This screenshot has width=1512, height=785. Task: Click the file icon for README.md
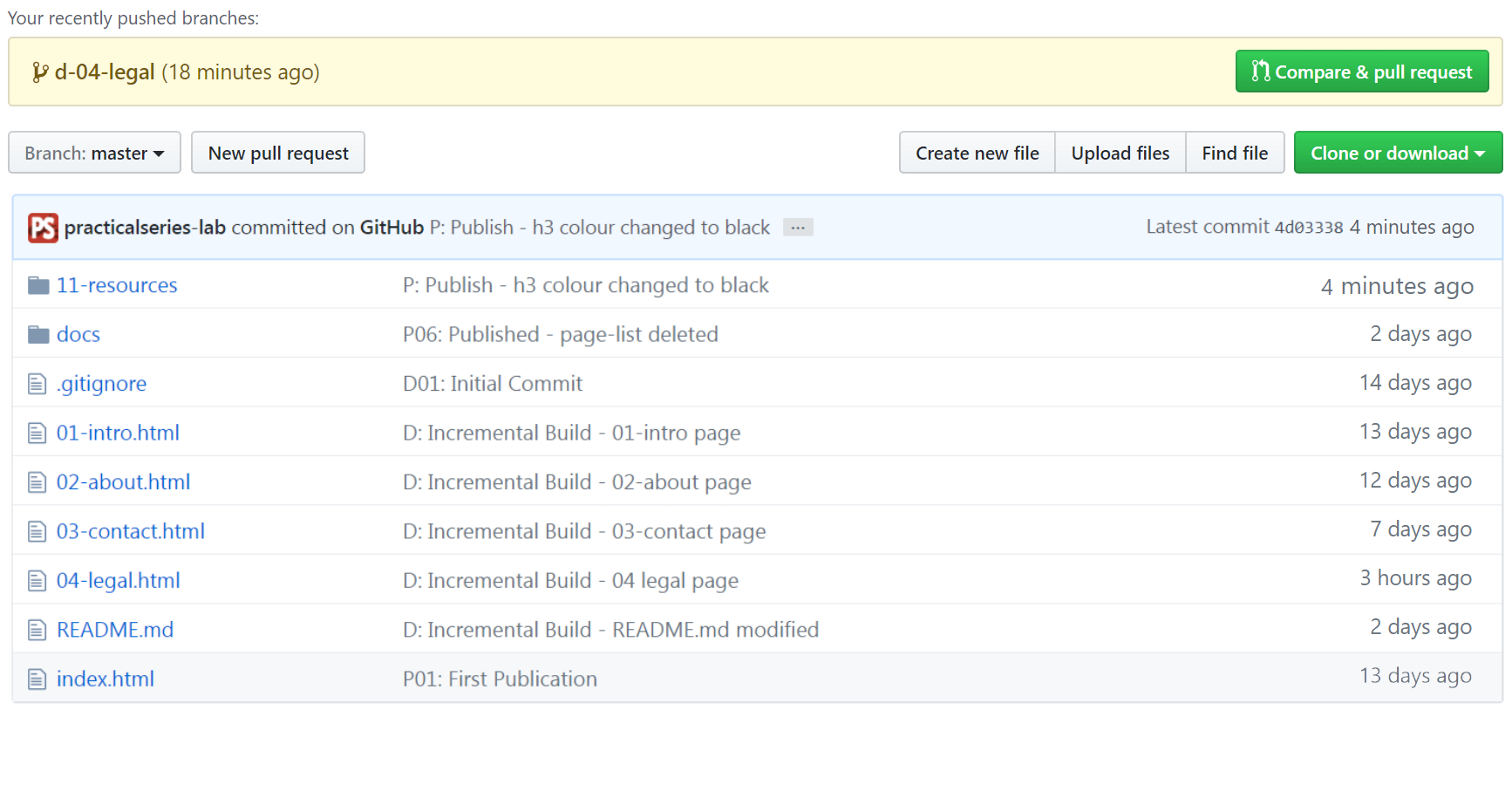[37, 630]
